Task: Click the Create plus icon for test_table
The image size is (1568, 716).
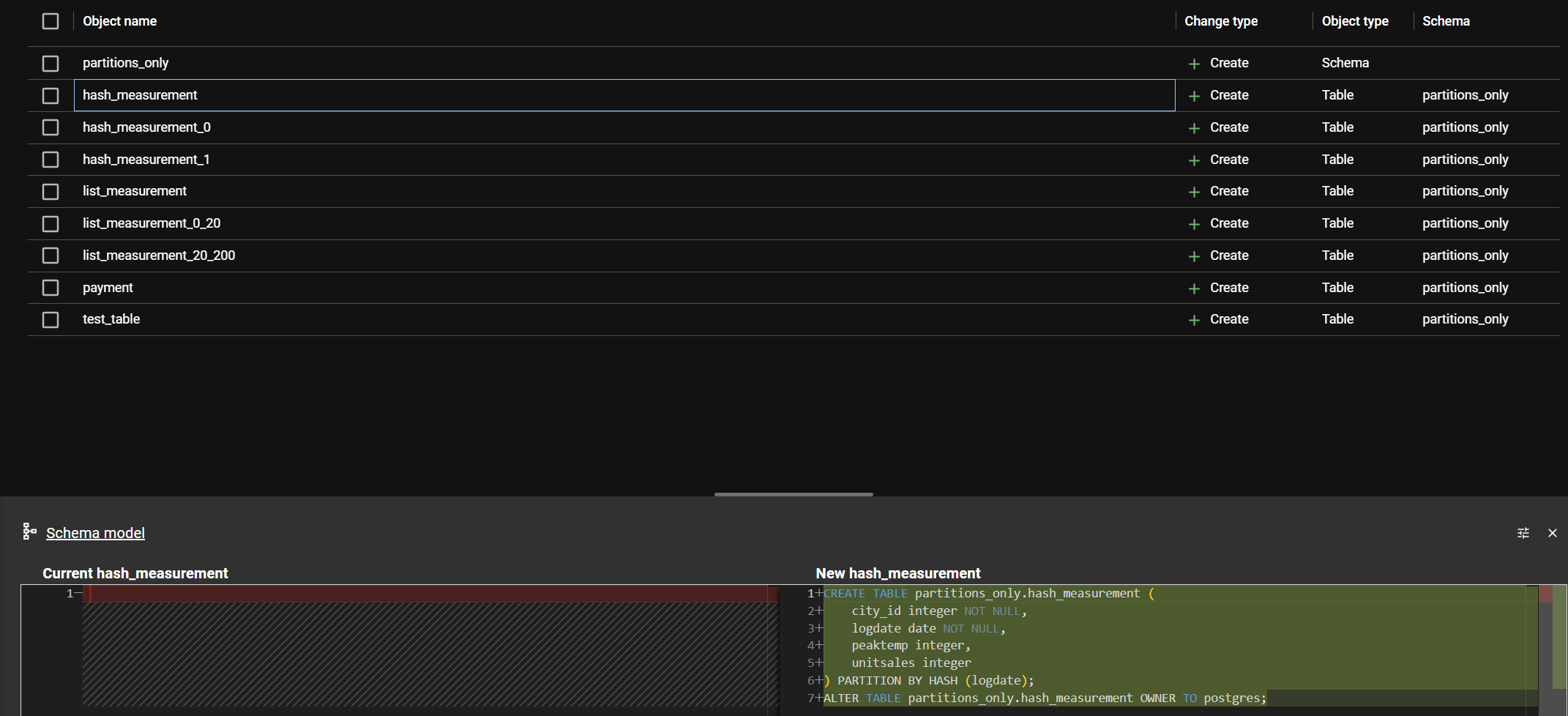Action: click(x=1194, y=320)
